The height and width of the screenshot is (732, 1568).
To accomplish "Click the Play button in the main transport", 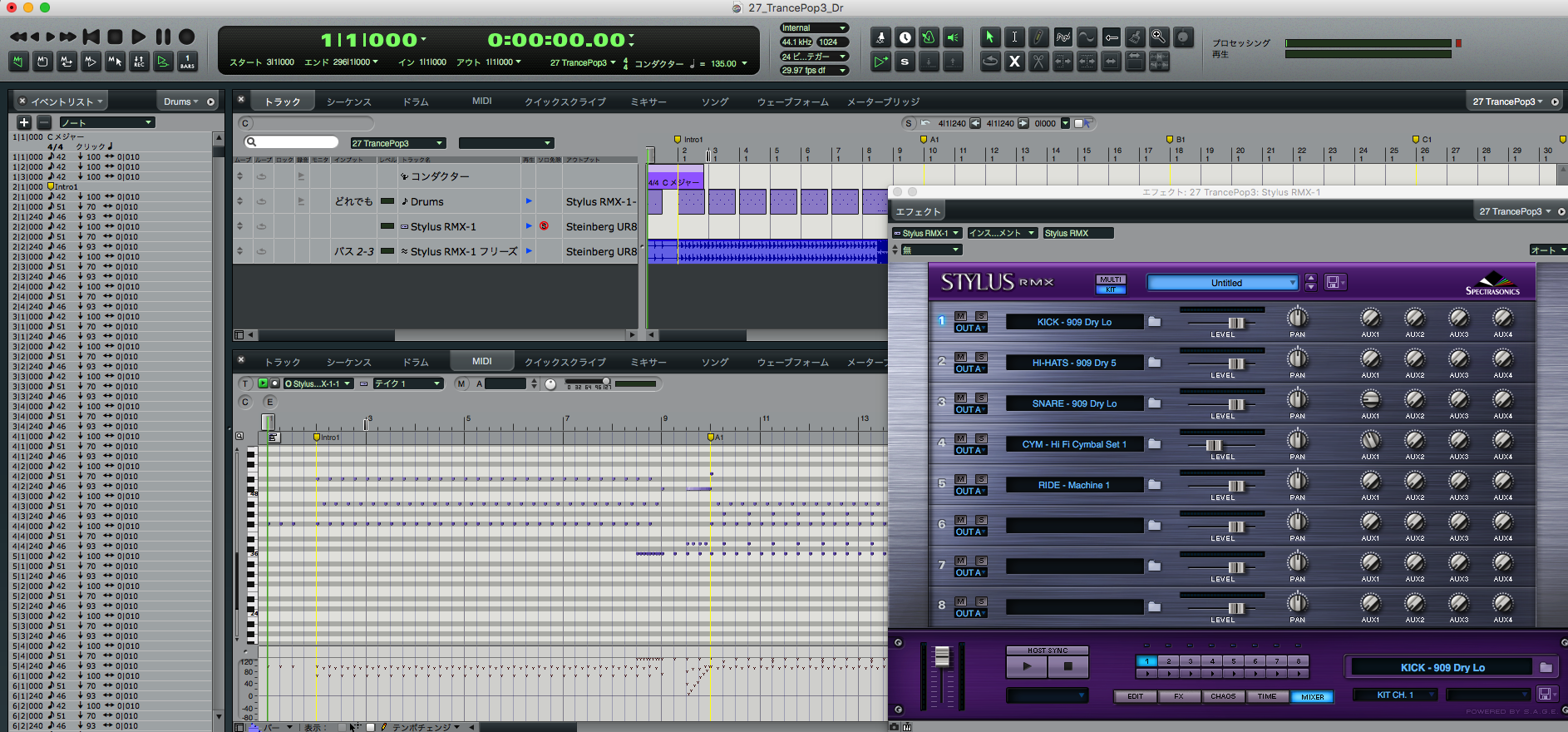I will (x=139, y=37).
